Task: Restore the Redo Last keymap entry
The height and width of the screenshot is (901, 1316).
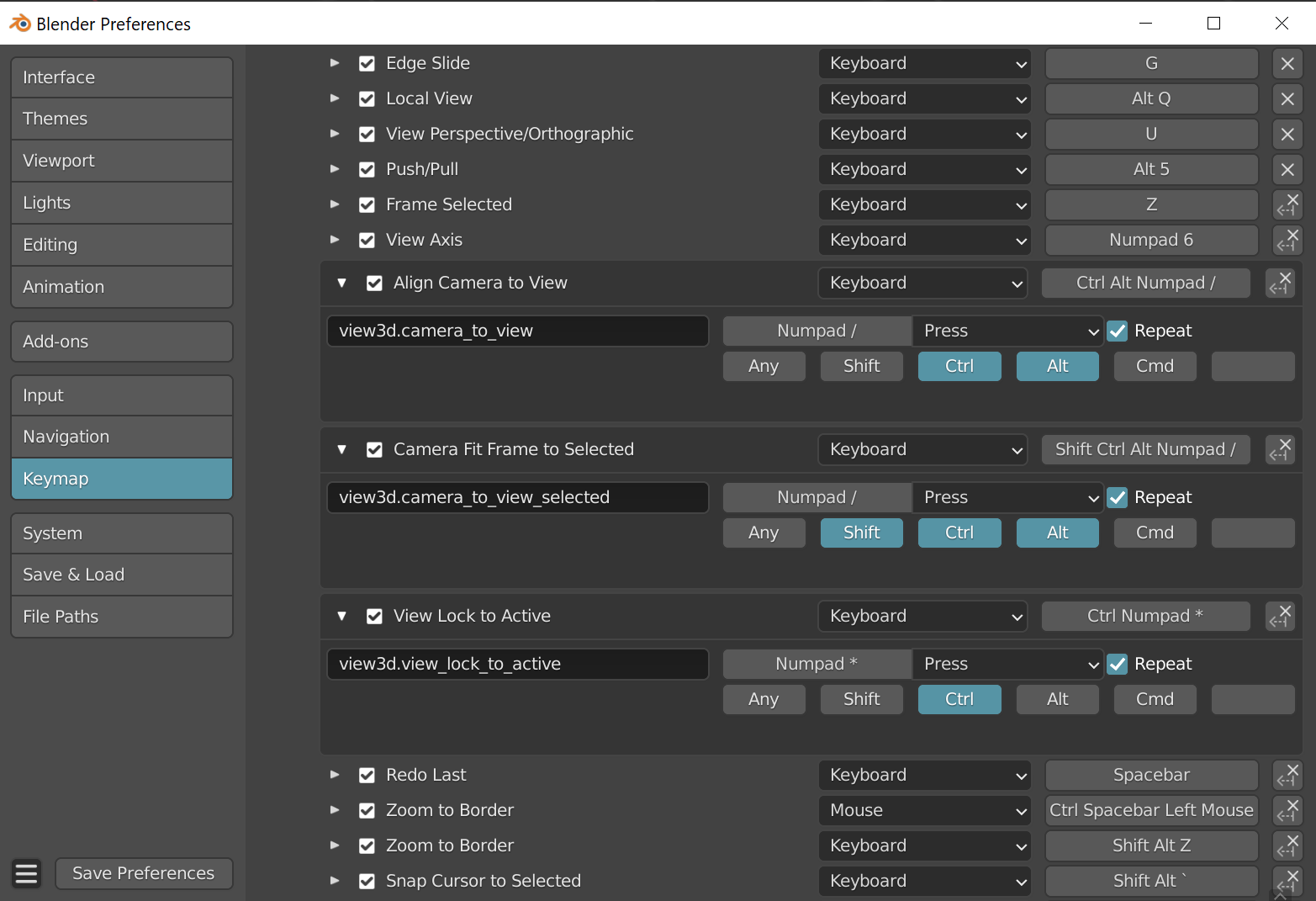Action: click(1287, 776)
